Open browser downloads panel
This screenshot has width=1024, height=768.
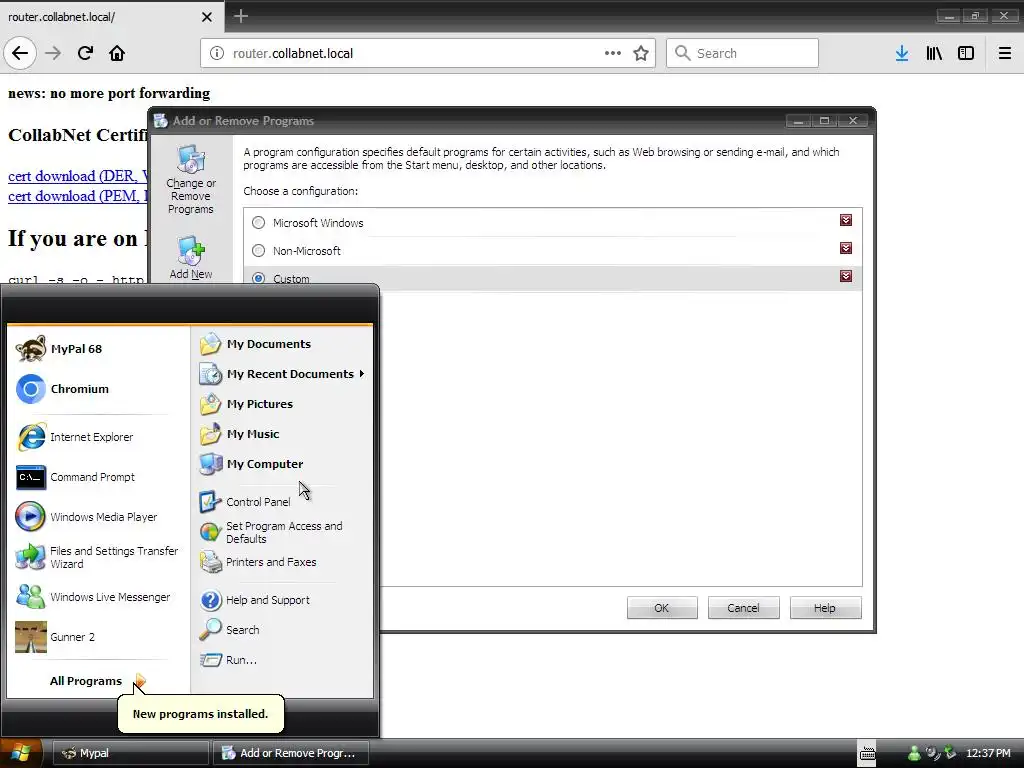coord(901,53)
